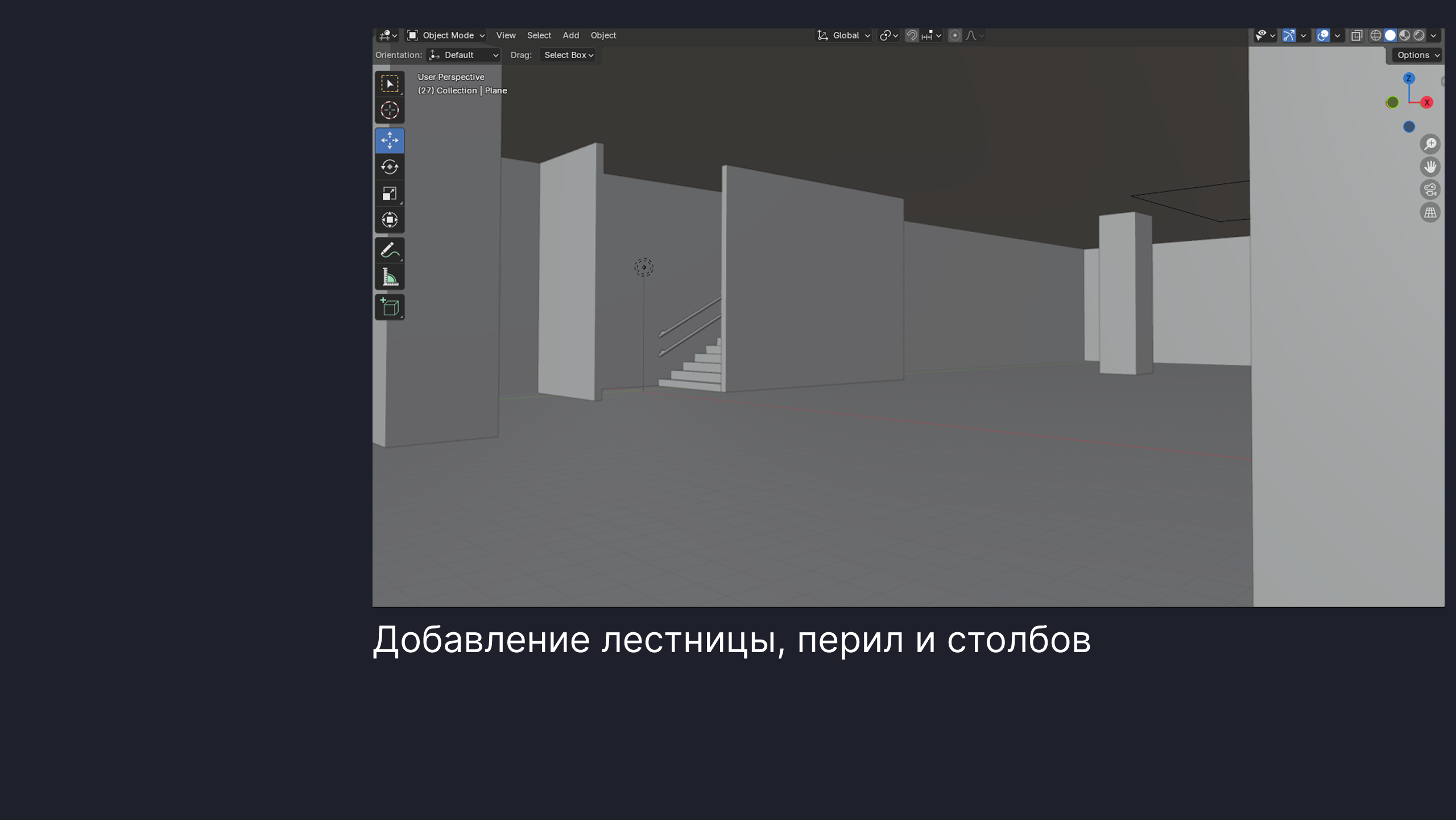Select the Rotate tool

click(390, 167)
